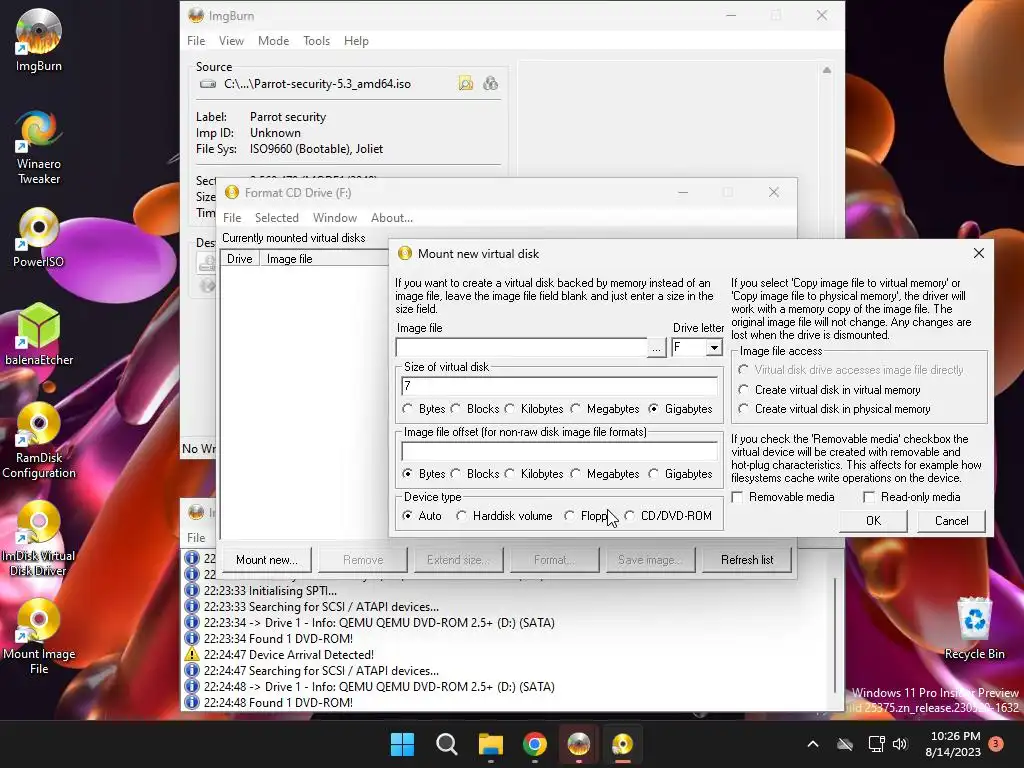The width and height of the screenshot is (1024, 768).
Task: Choose Auto device type
Action: [422, 516]
